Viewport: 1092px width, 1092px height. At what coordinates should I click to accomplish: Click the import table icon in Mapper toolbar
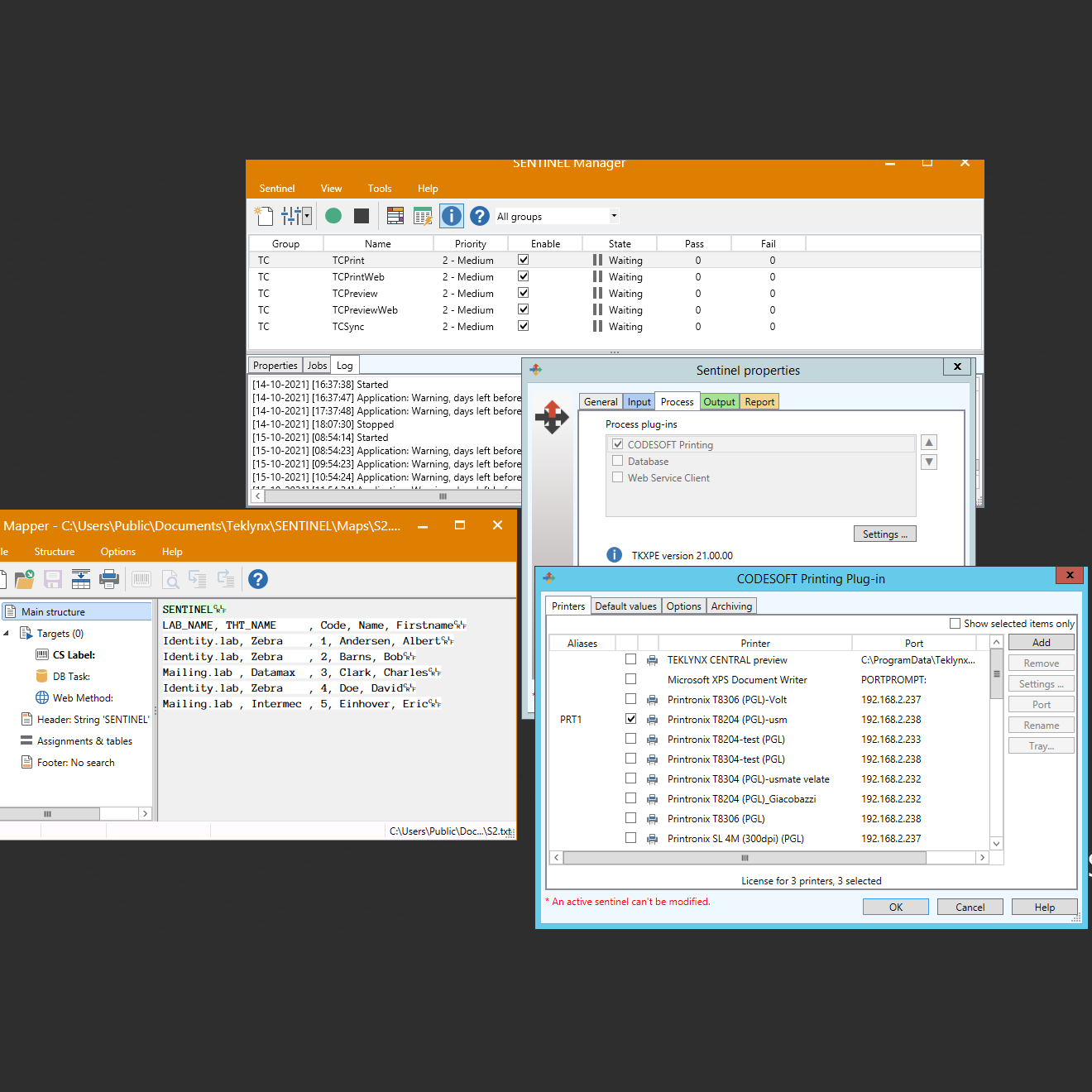tap(81, 579)
